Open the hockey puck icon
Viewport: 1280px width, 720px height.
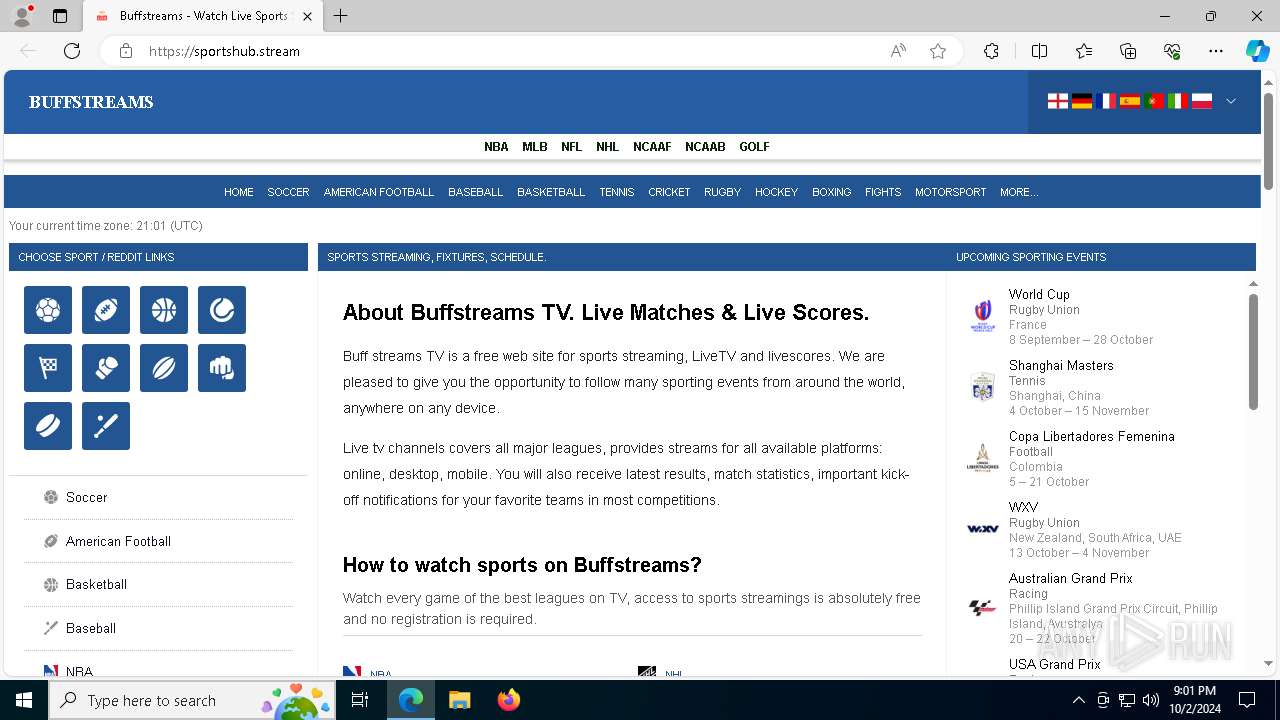pyautogui.click(x=48, y=426)
